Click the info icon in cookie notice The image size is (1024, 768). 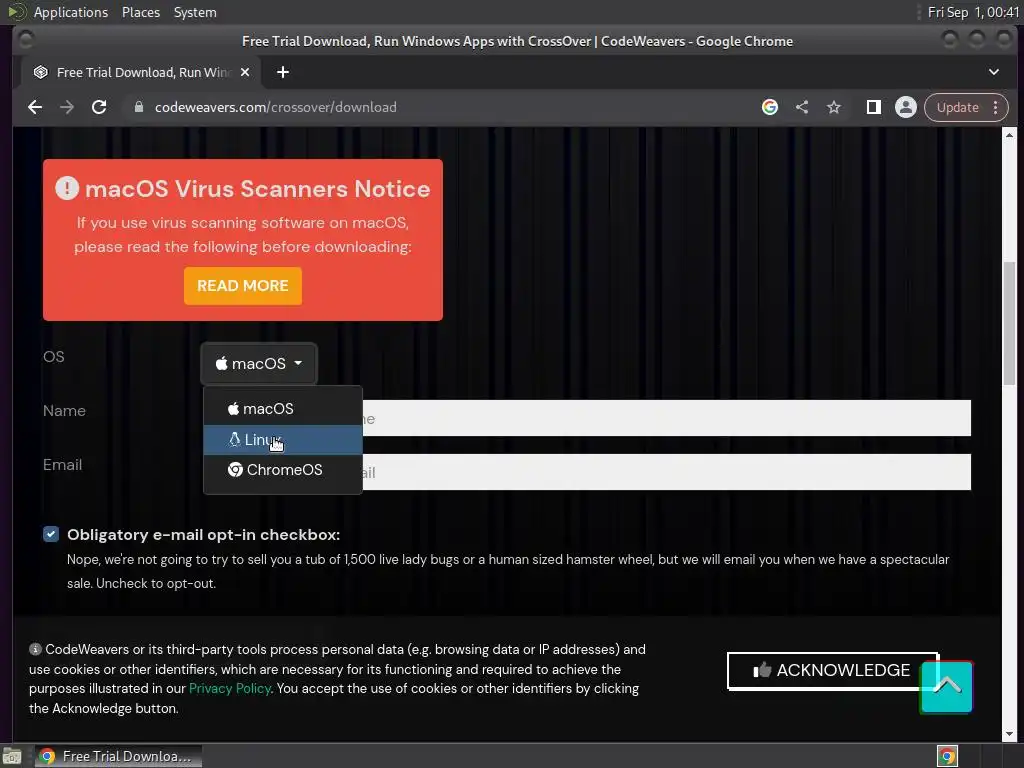(x=35, y=649)
